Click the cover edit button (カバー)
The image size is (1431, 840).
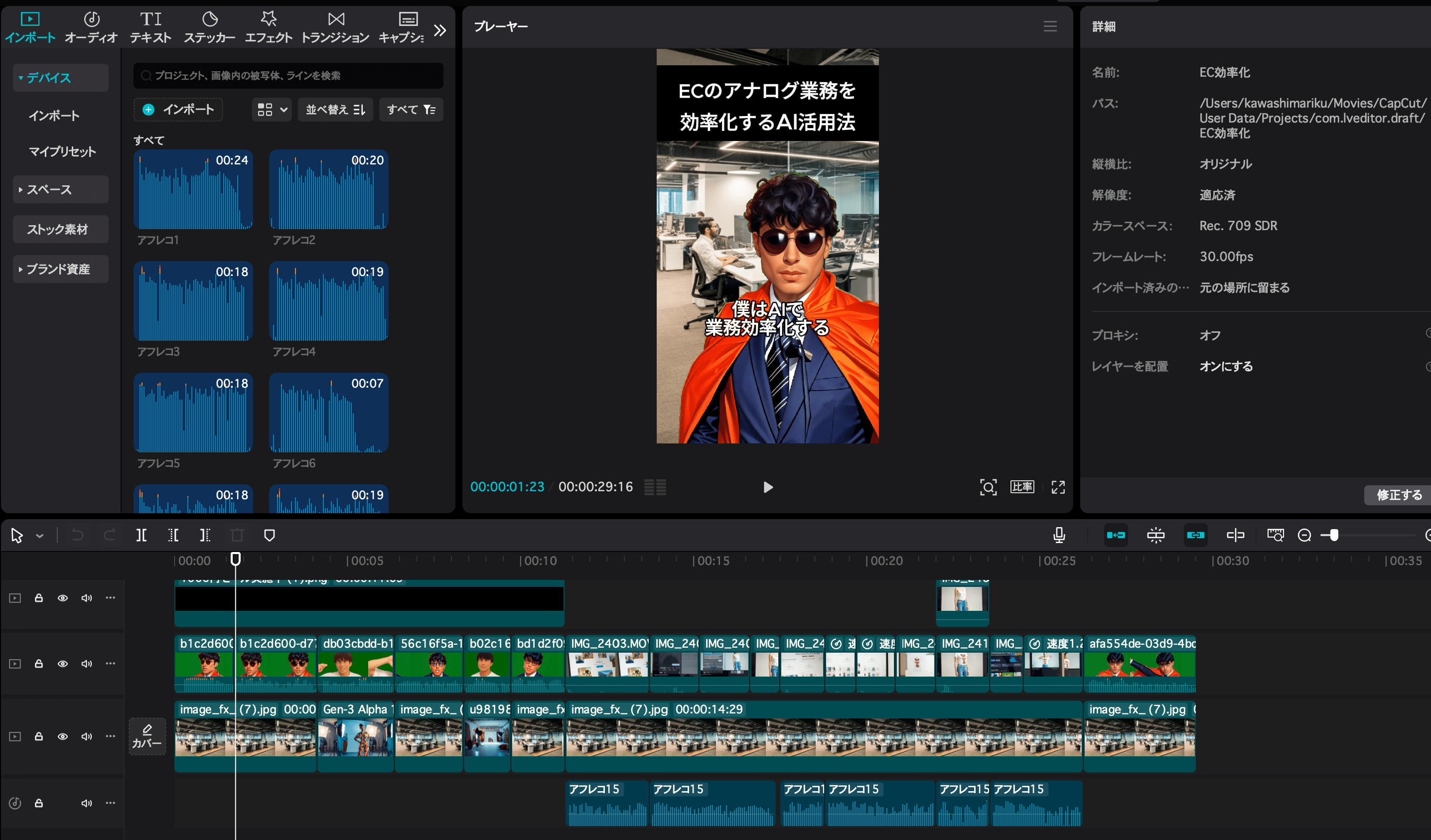(x=147, y=736)
